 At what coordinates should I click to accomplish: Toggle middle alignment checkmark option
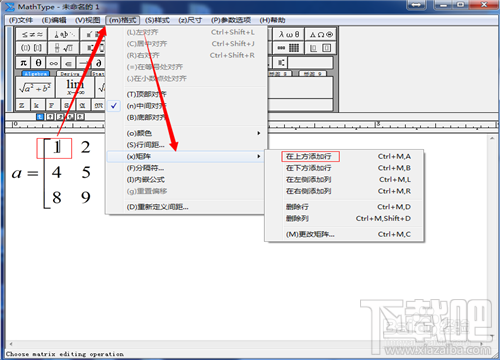pyautogui.click(x=114, y=106)
